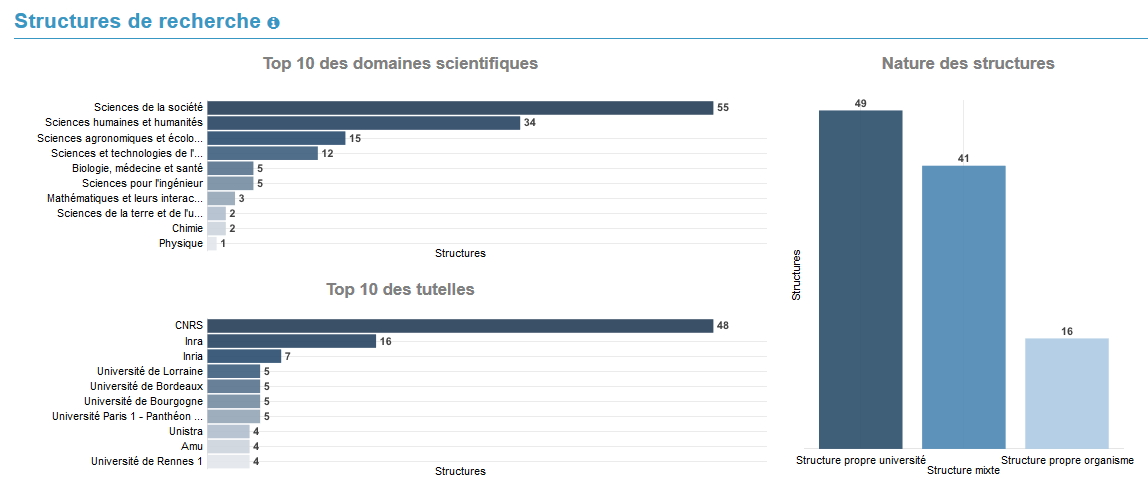The height and width of the screenshot is (504, 1148).
Task: Click the Sciences pour l'ingénieur bar
Action: 230,183
